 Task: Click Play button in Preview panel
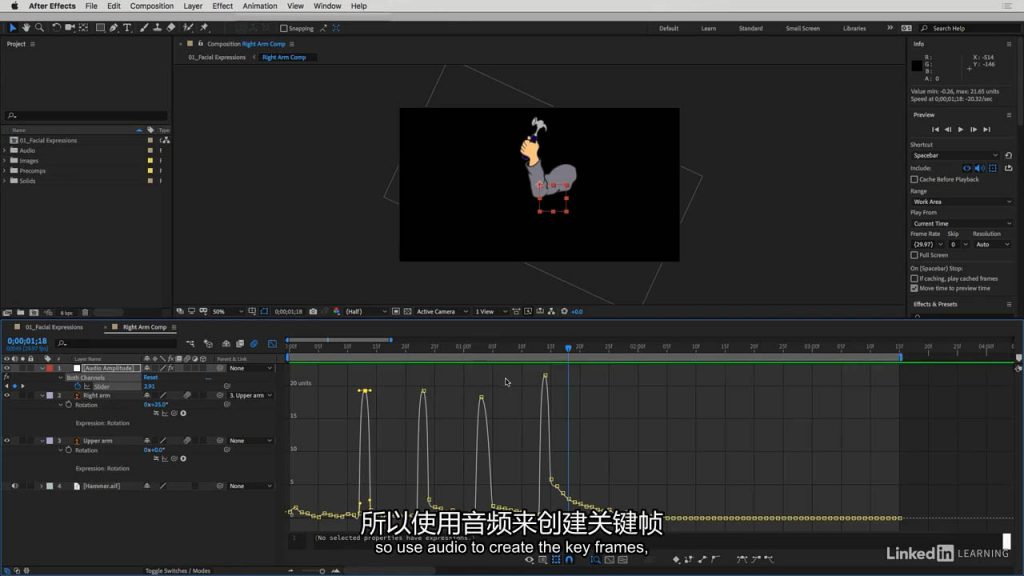961,129
